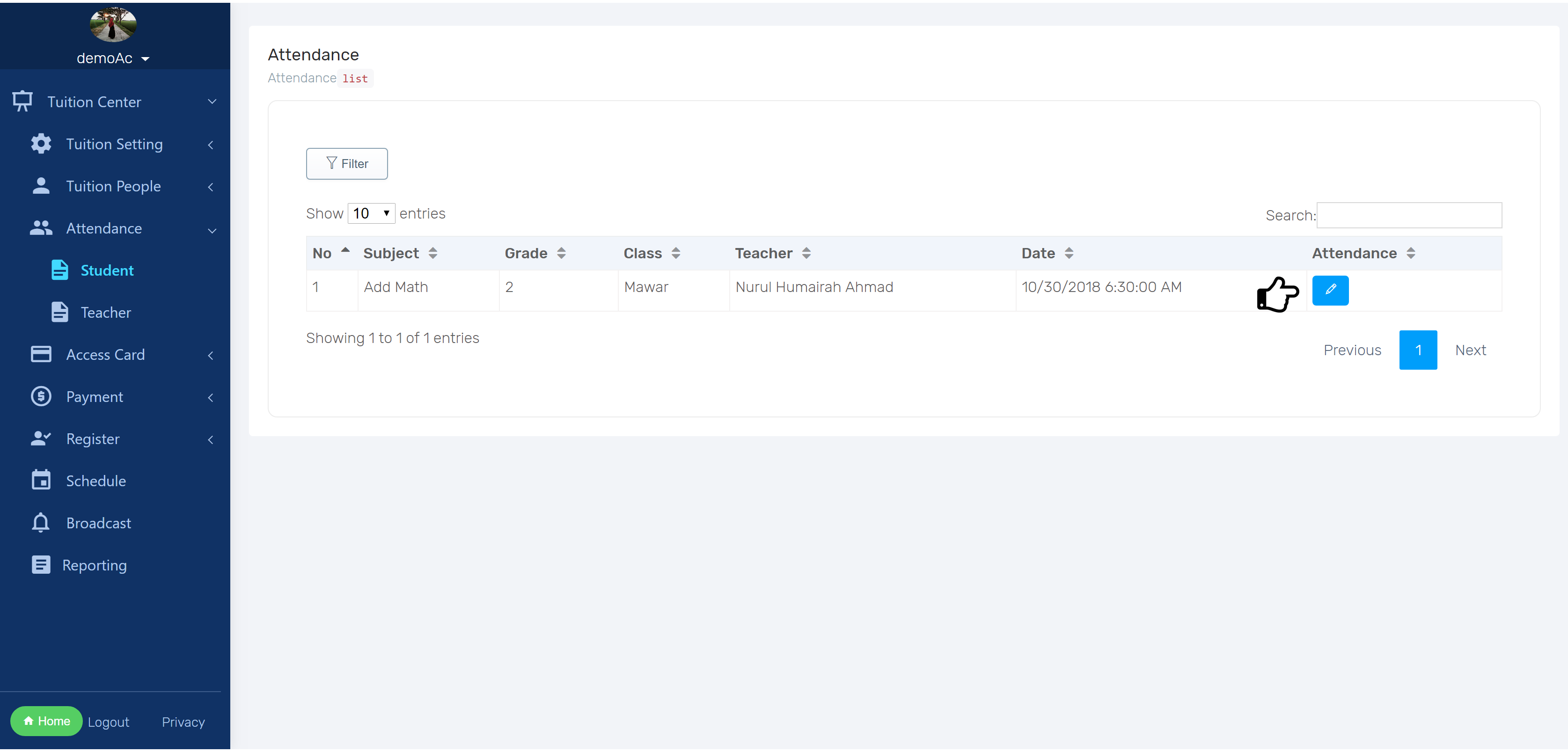
Task: Click the Logout link
Action: (x=108, y=722)
